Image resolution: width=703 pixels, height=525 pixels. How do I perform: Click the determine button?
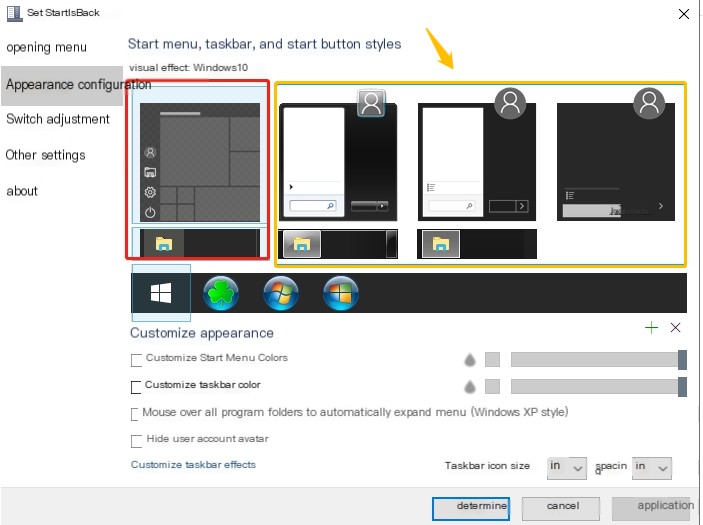471,508
